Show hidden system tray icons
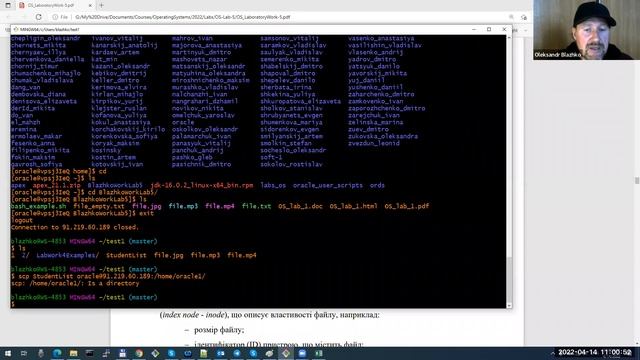 tap(553, 353)
